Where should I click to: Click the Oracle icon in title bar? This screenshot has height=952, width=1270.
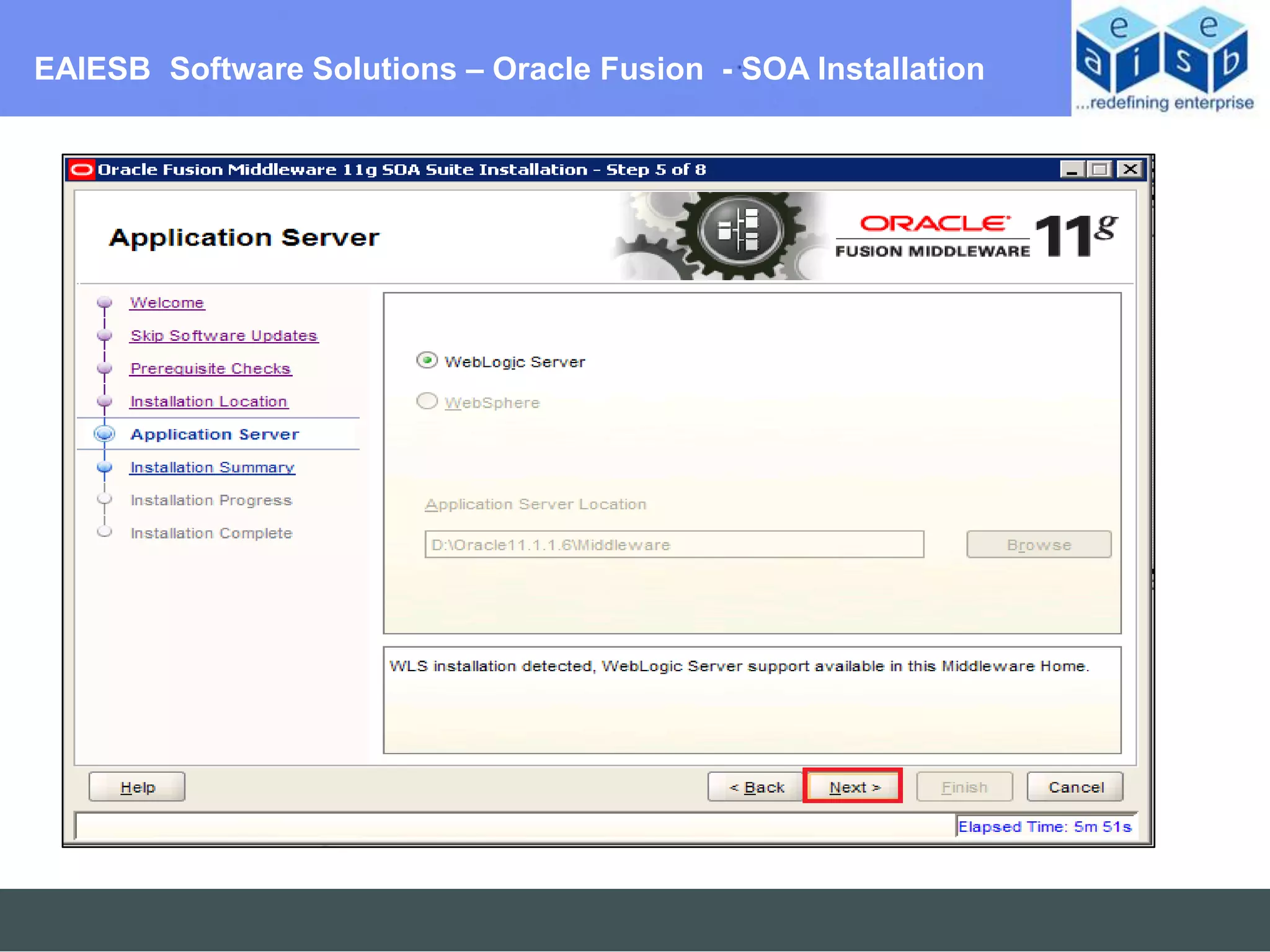81,169
